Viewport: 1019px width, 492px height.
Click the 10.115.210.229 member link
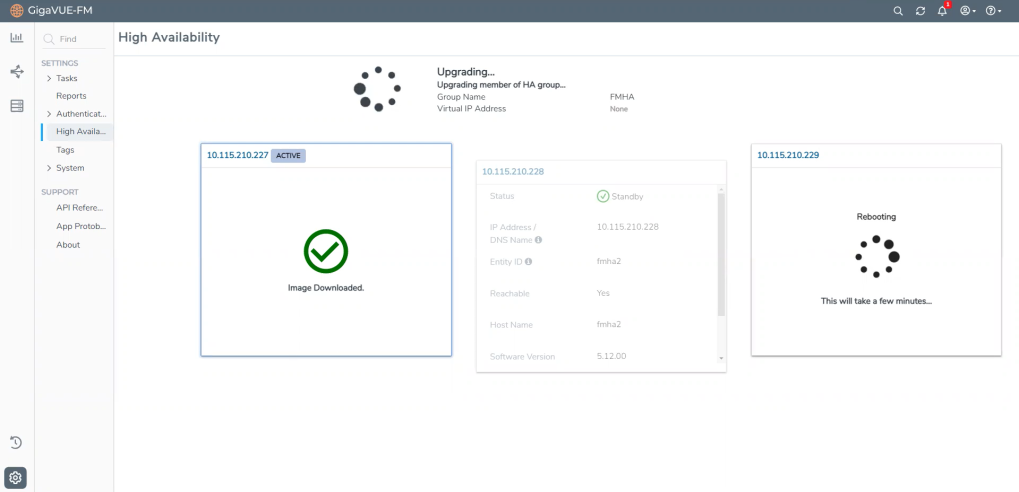coord(788,155)
